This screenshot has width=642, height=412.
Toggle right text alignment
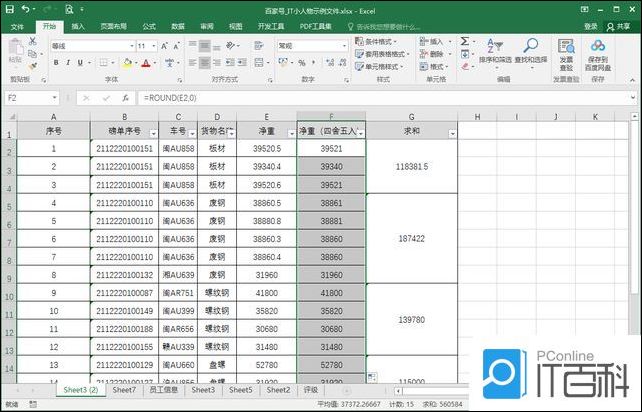pos(217,63)
